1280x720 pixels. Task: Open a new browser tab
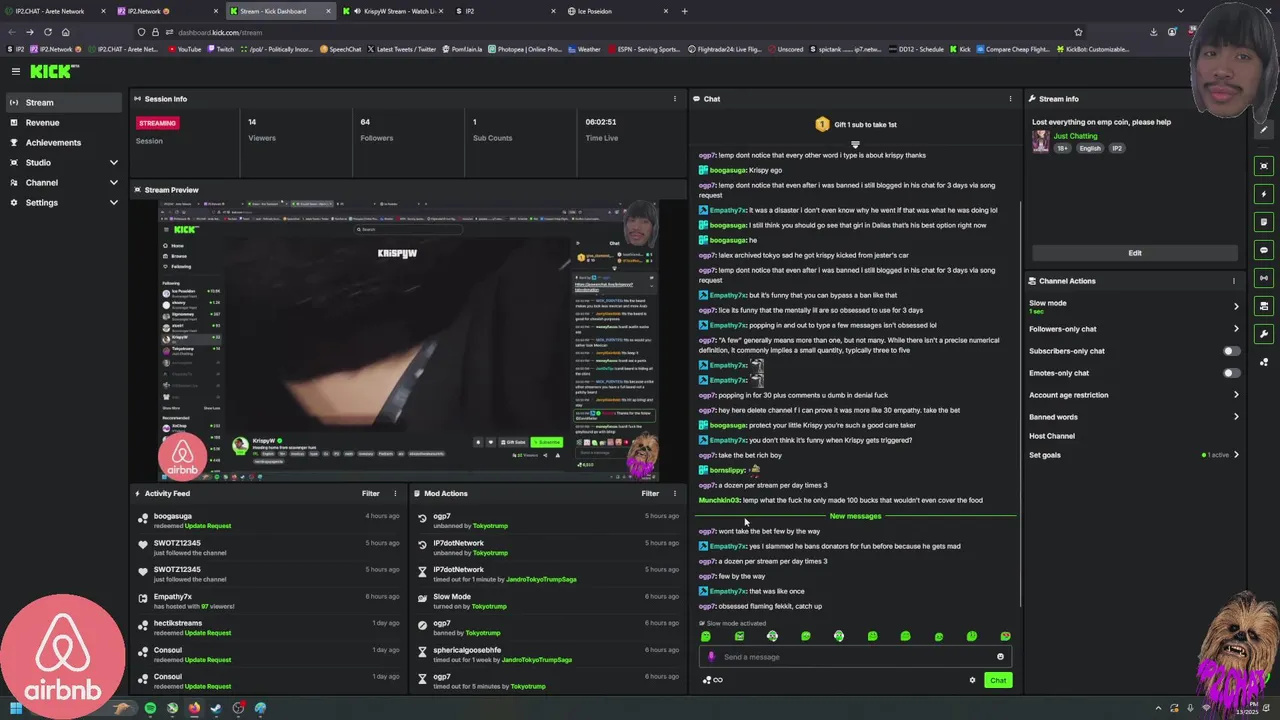[x=684, y=11]
